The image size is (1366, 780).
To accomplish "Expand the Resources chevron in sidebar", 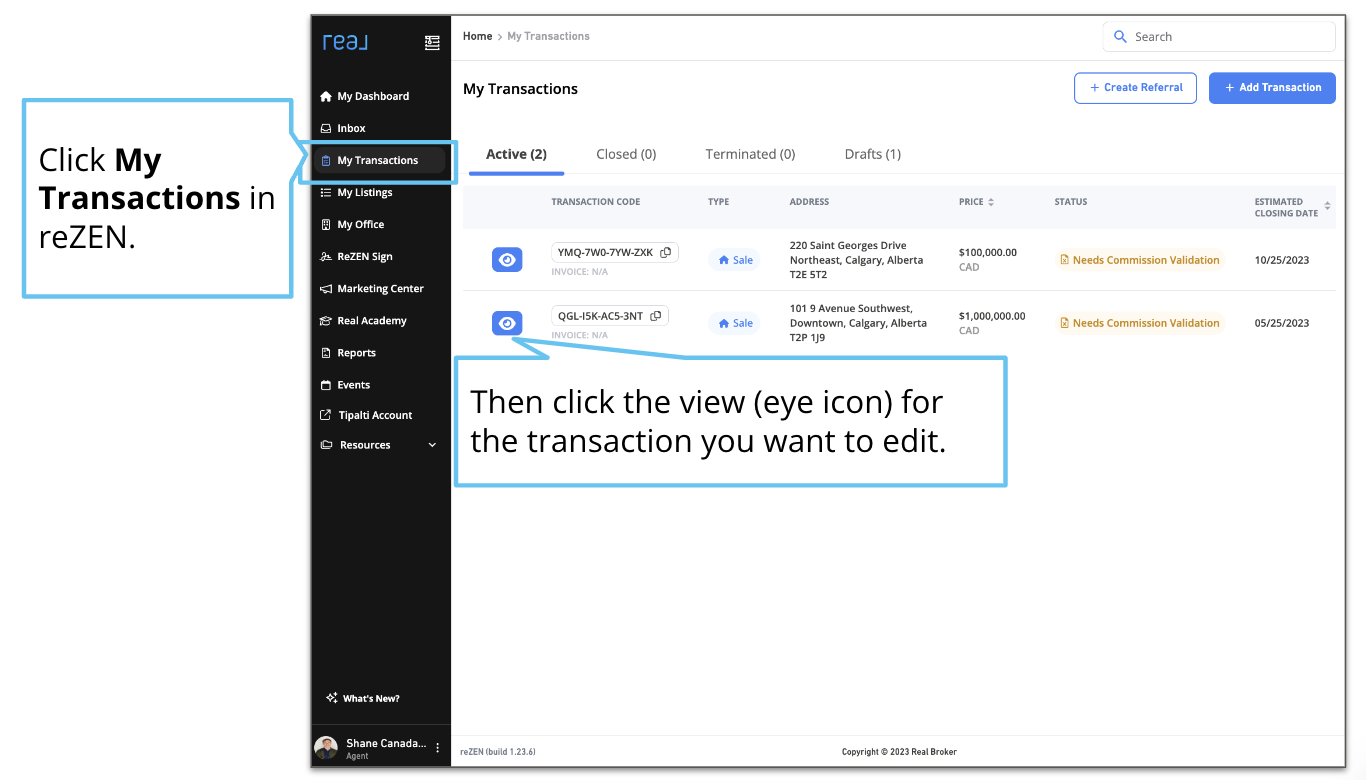I will pyautogui.click(x=432, y=445).
